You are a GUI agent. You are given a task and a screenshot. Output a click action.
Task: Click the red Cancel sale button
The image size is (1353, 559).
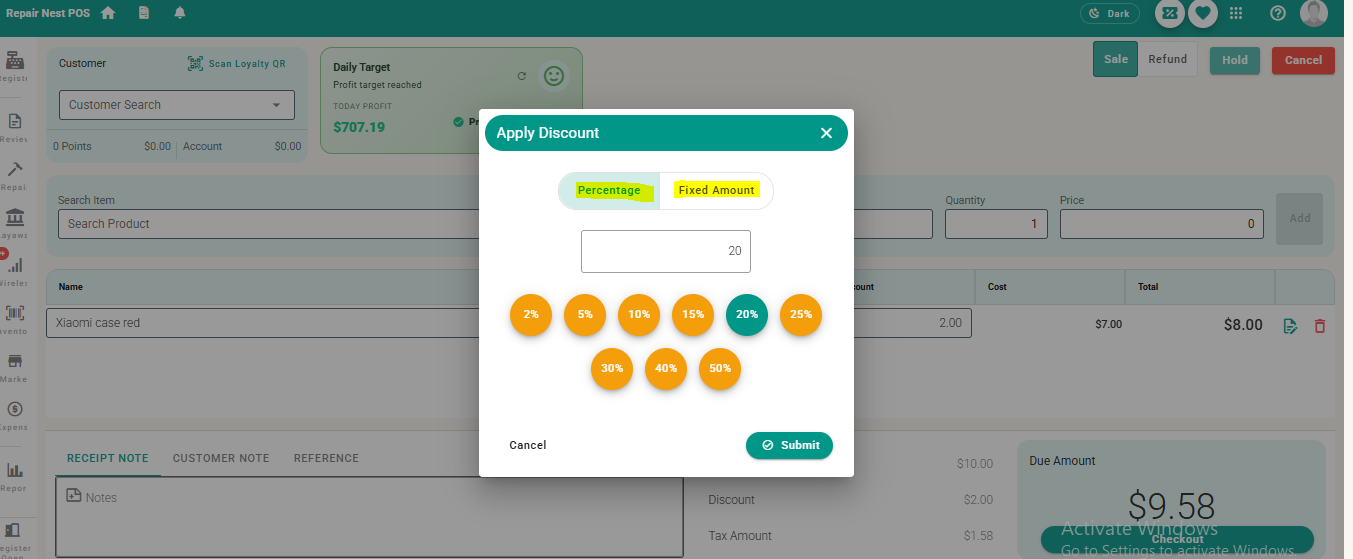pos(1303,60)
